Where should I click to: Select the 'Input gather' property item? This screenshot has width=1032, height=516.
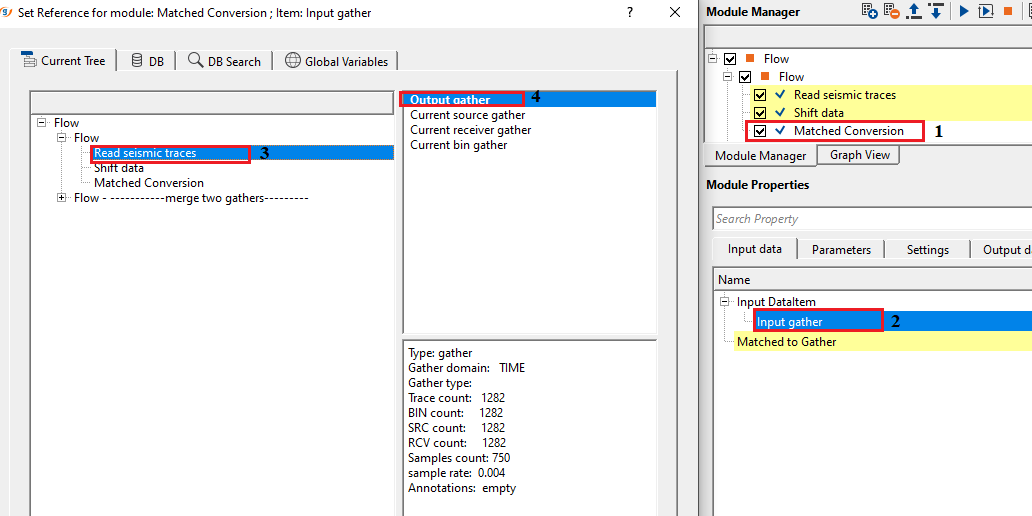(789, 322)
